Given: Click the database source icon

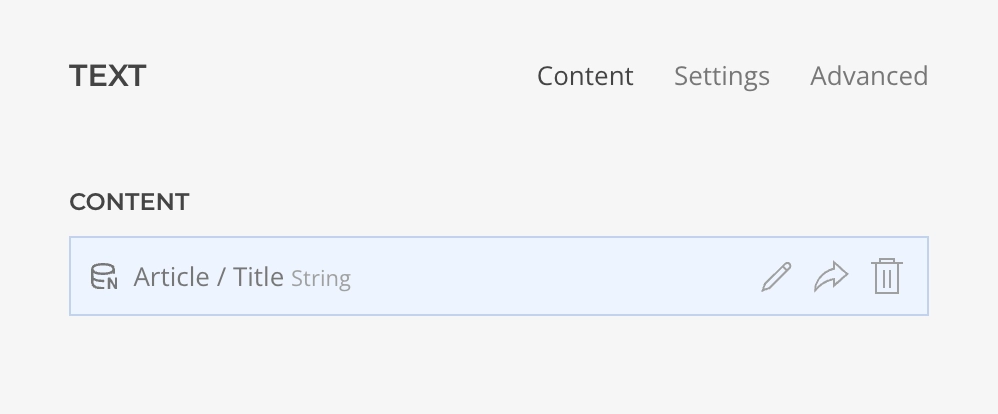Looking at the screenshot, I should click(104, 277).
